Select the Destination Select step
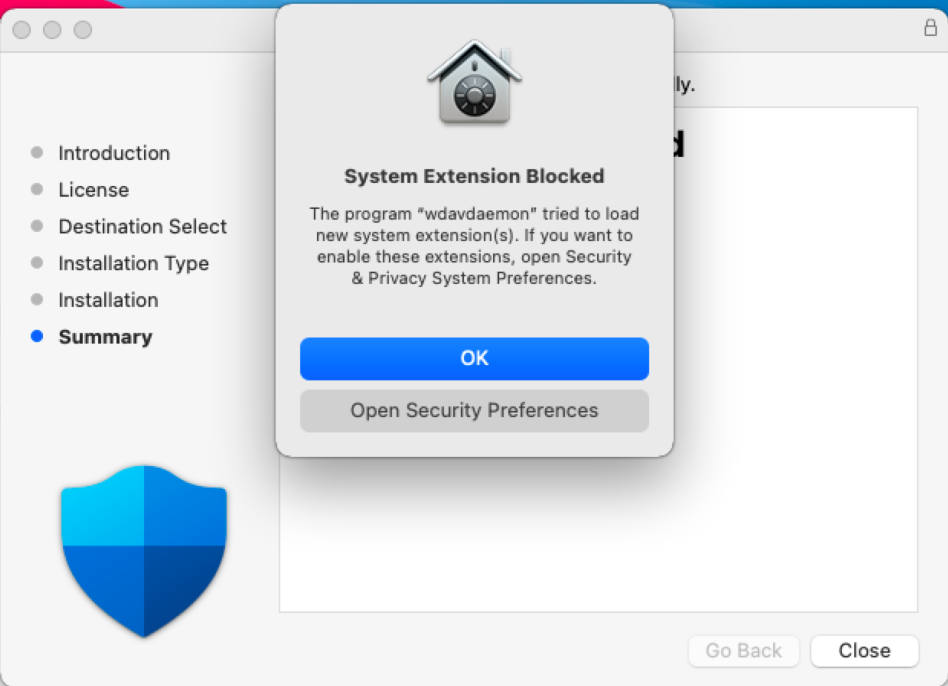 [x=143, y=227]
